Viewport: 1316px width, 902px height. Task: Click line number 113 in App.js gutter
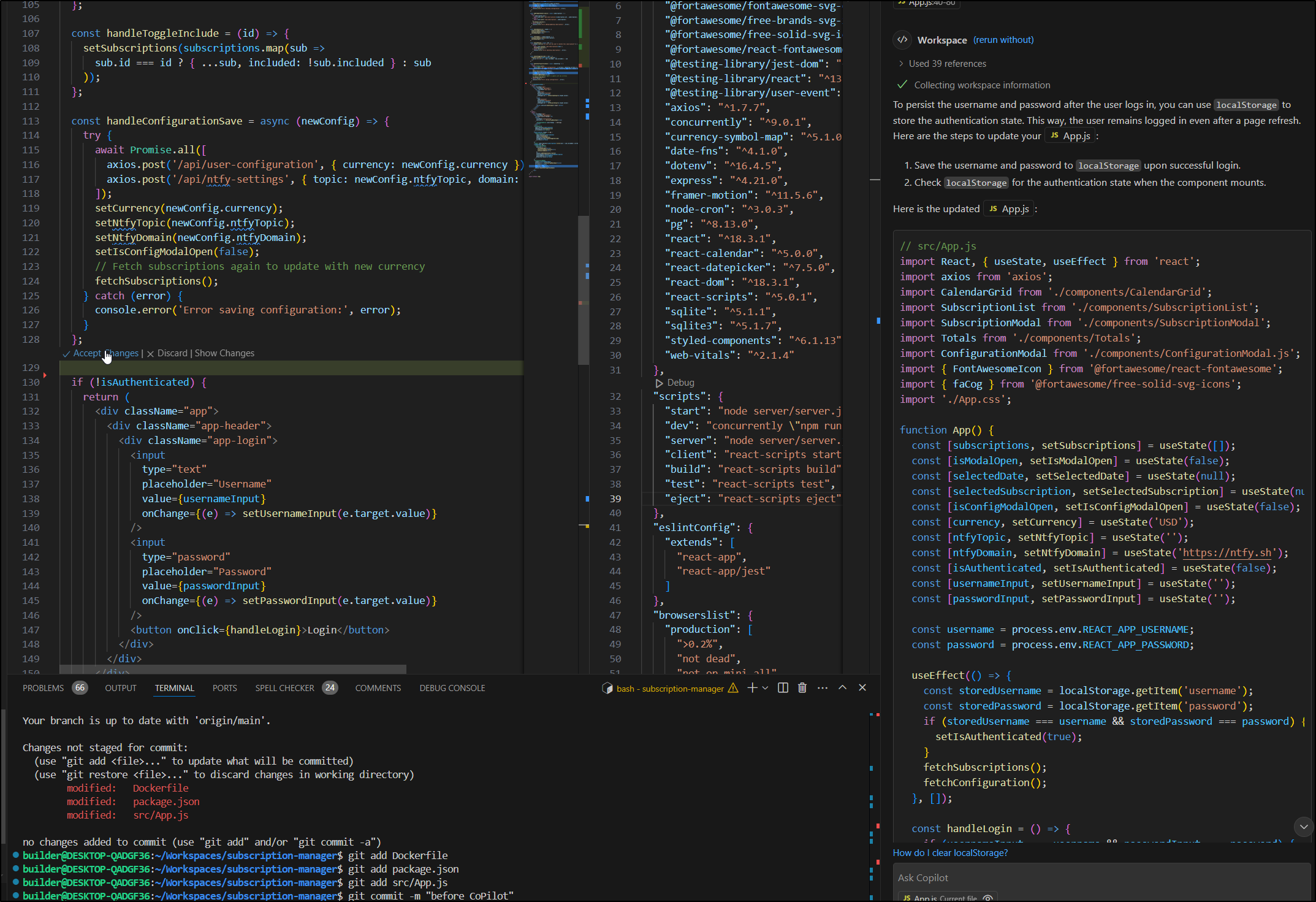(31, 121)
